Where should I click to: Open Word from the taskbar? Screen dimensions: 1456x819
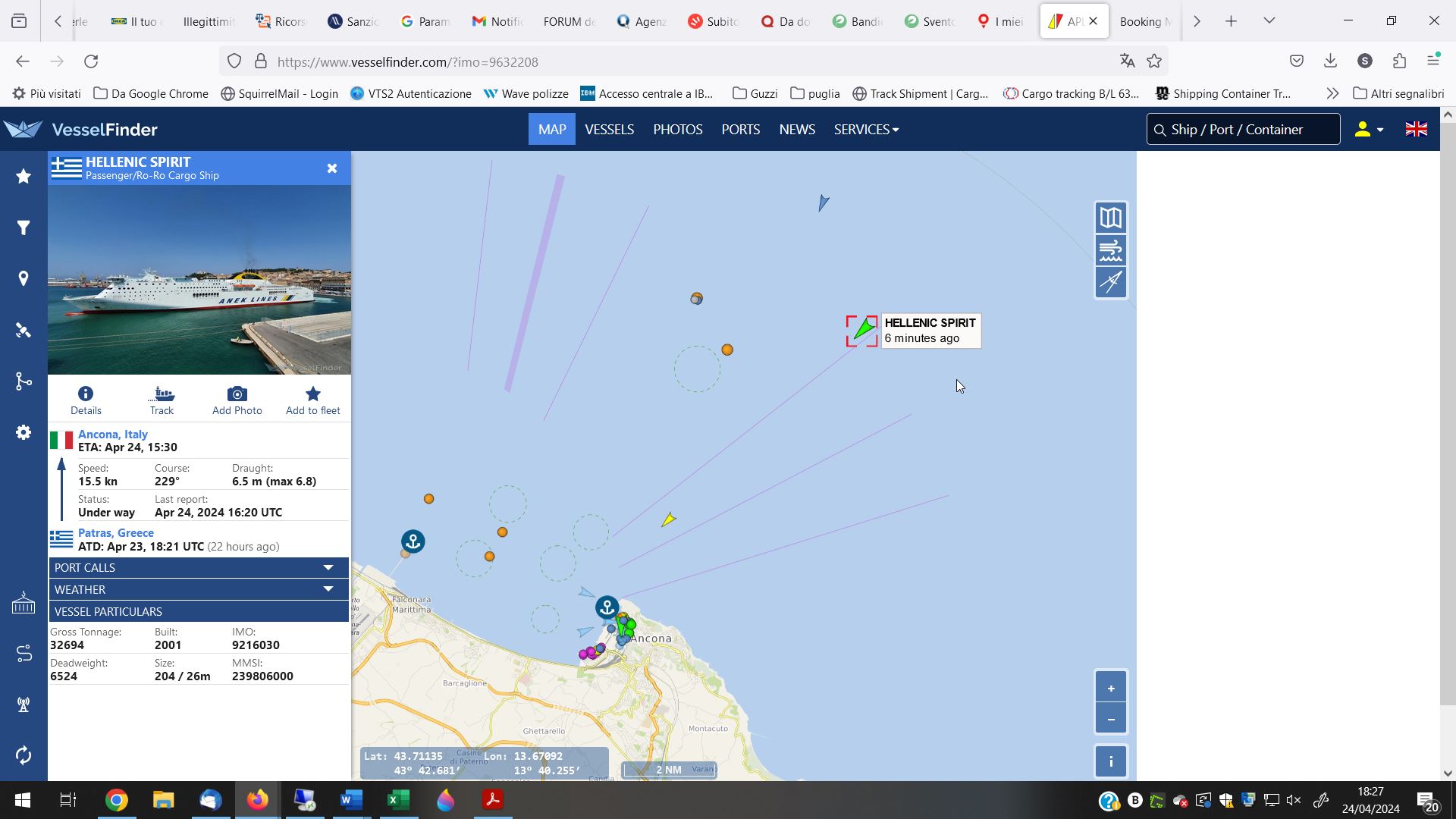point(351,800)
